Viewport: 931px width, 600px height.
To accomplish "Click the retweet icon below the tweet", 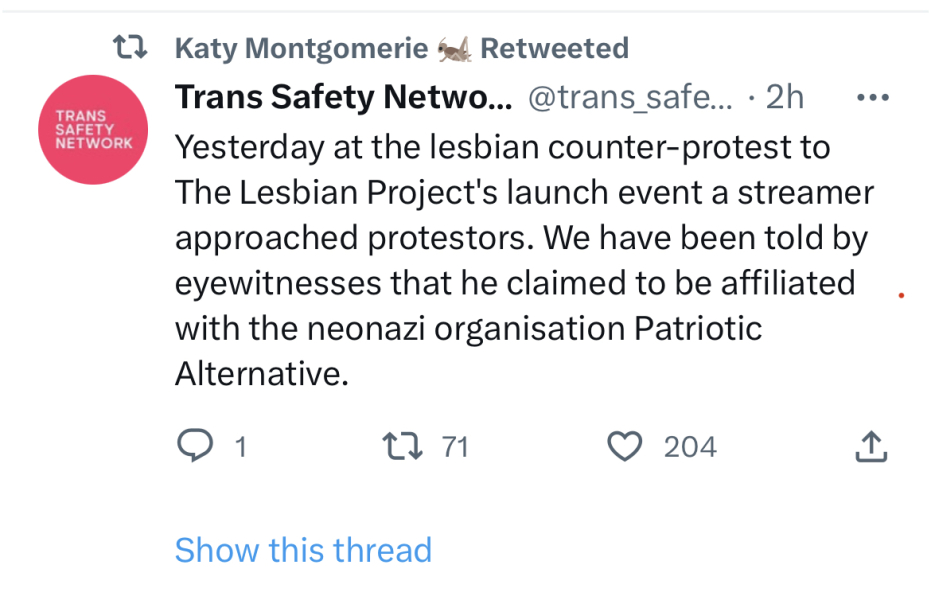I will (402, 446).
